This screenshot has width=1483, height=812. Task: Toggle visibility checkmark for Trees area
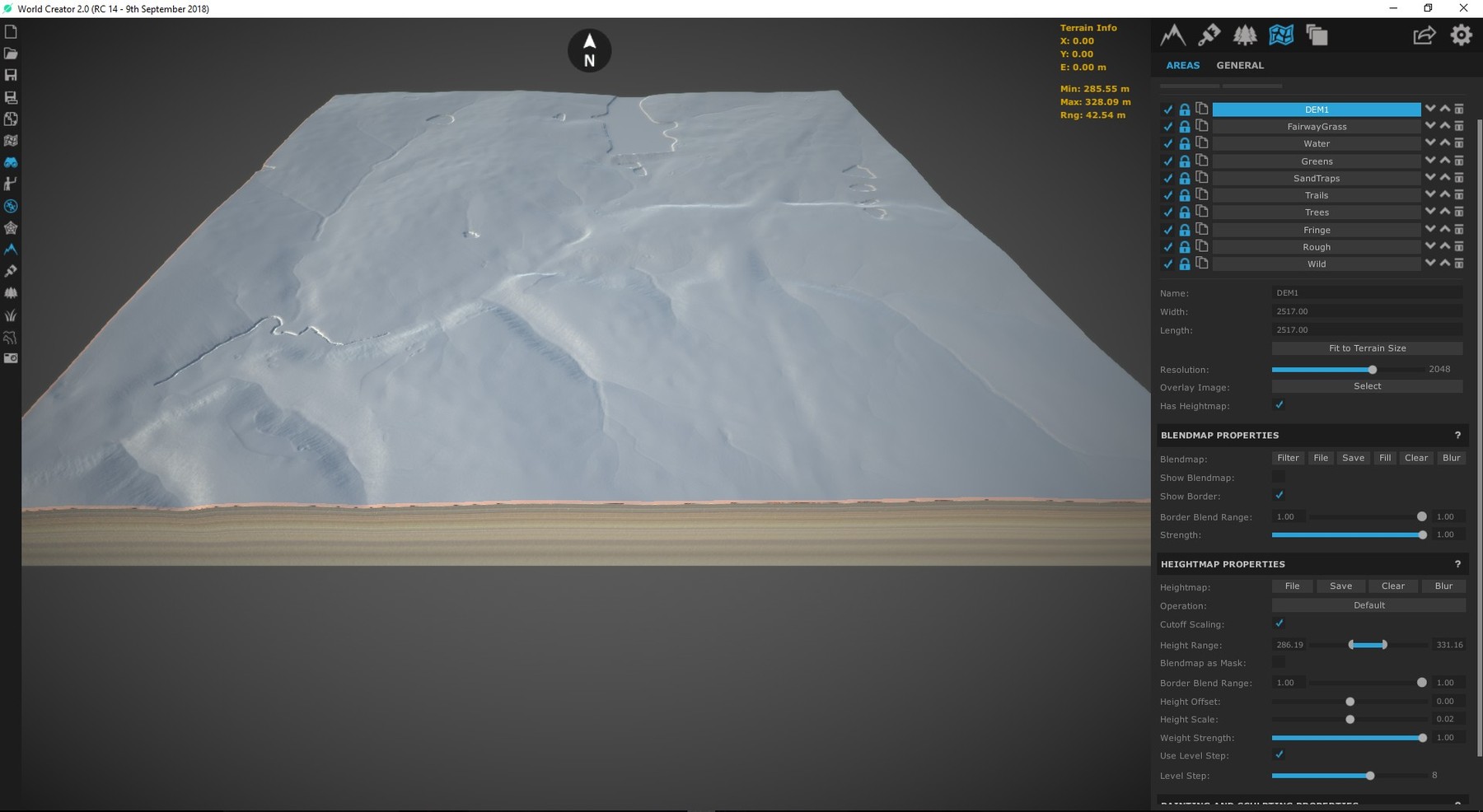click(x=1167, y=212)
